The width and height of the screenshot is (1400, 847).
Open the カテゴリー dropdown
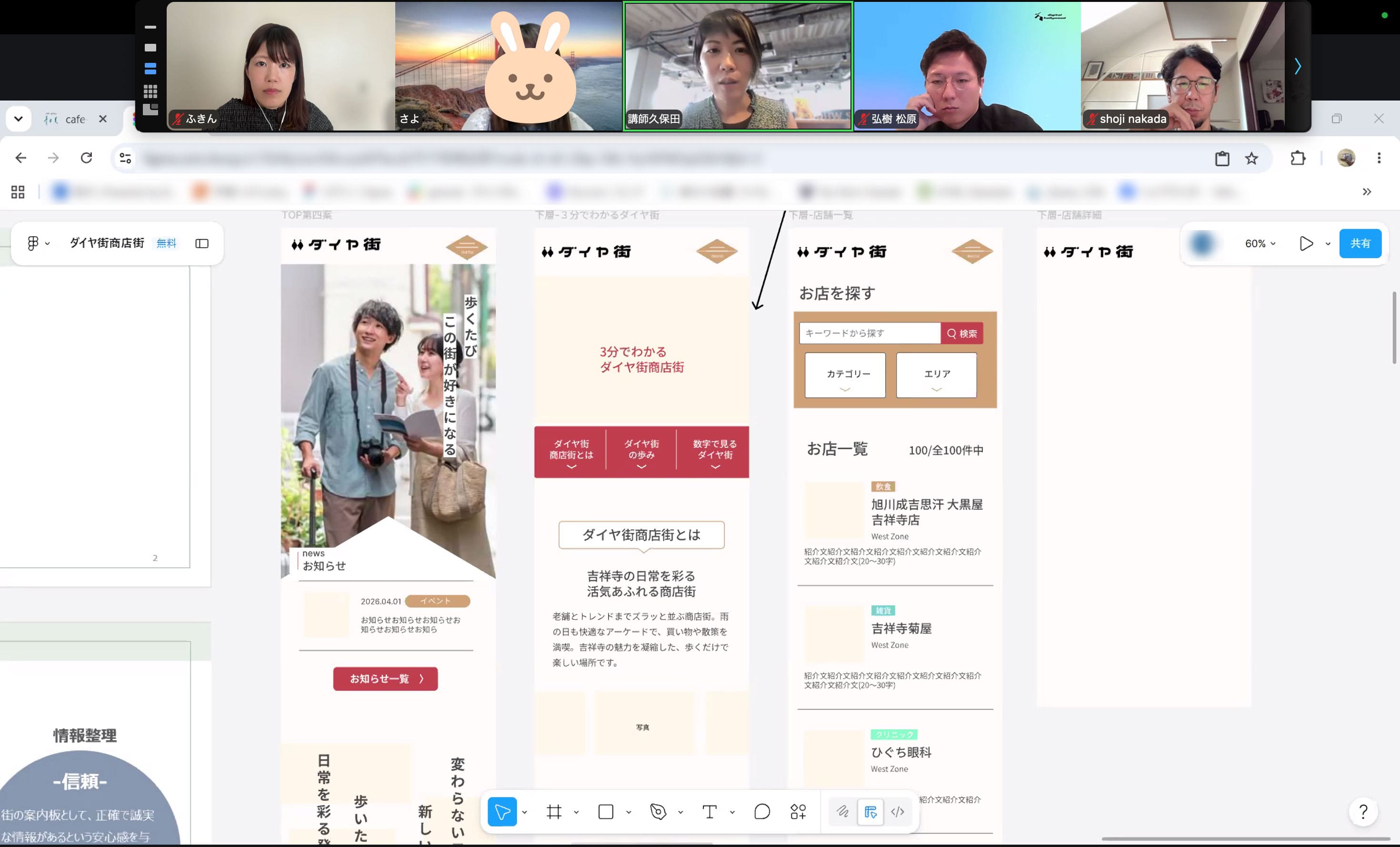tap(845, 375)
